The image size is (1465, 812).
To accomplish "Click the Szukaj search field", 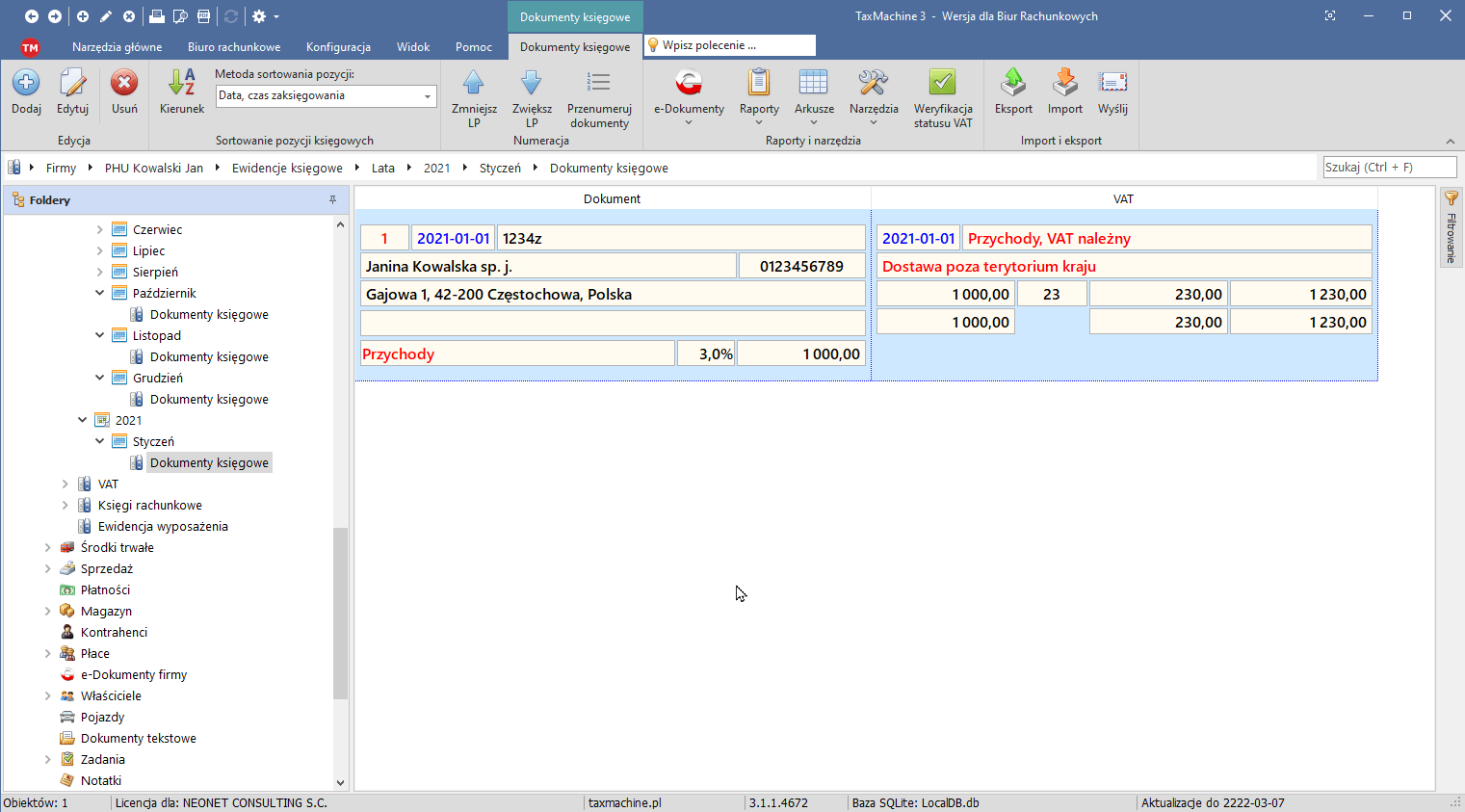I will pyautogui.click(x=1388, y=168).
